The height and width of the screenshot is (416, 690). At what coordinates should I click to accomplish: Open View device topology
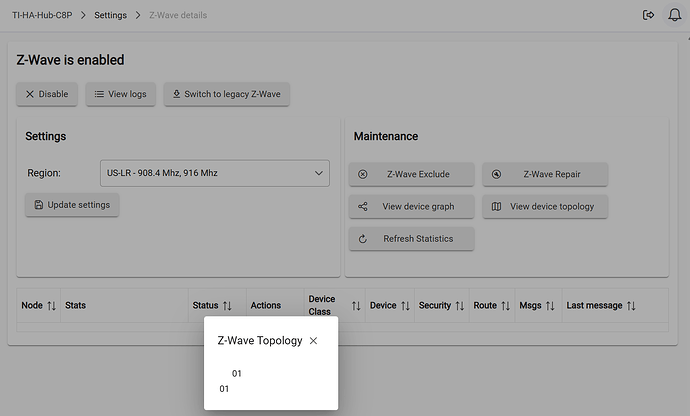545,206
